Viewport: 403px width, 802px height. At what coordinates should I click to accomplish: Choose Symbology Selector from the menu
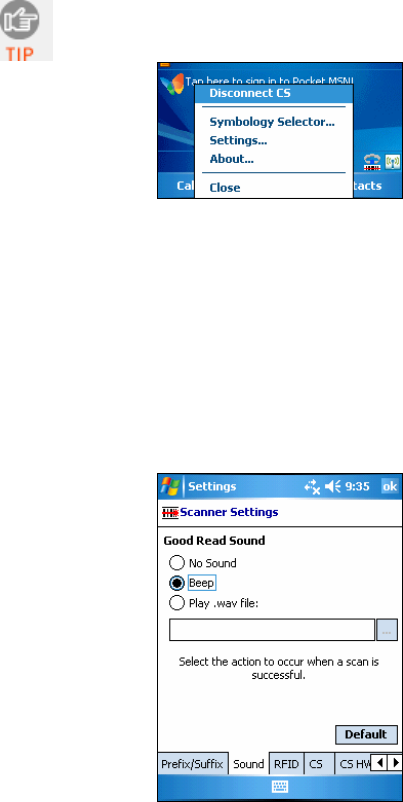click(x=272, y=122)
